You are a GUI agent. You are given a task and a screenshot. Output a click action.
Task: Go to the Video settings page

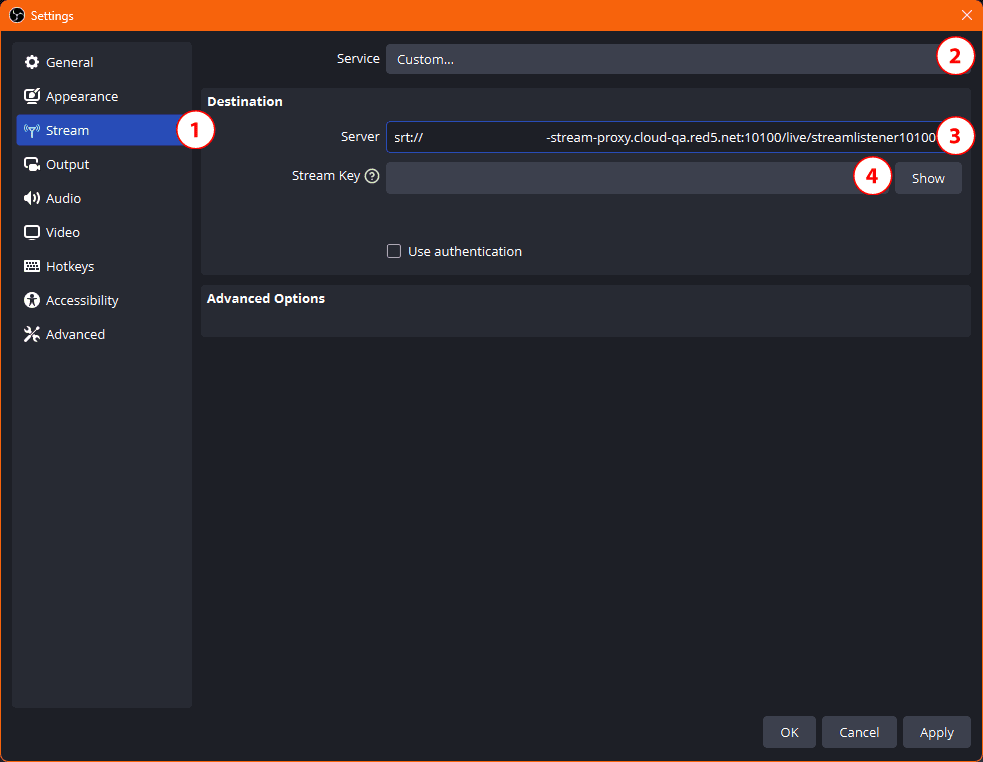coord(103,232)
